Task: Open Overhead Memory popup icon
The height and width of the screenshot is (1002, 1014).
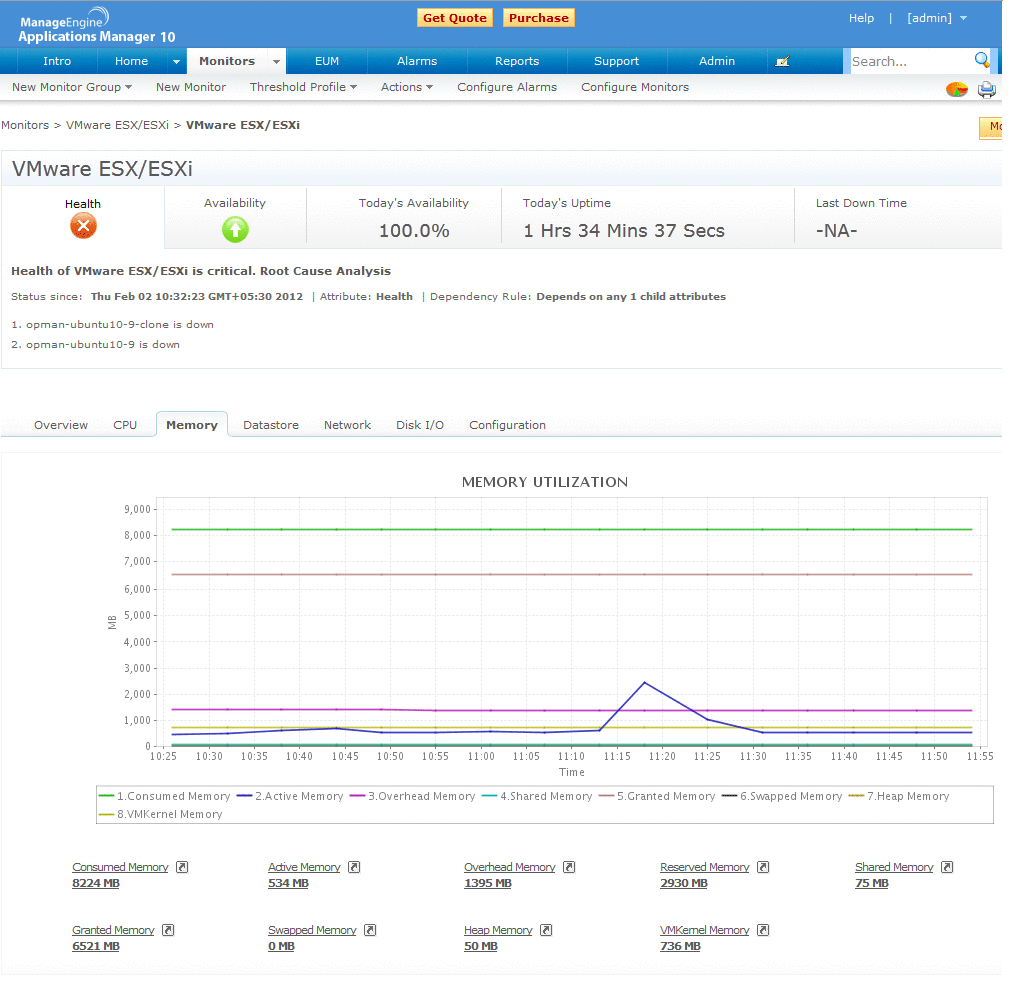Action: 569,867
